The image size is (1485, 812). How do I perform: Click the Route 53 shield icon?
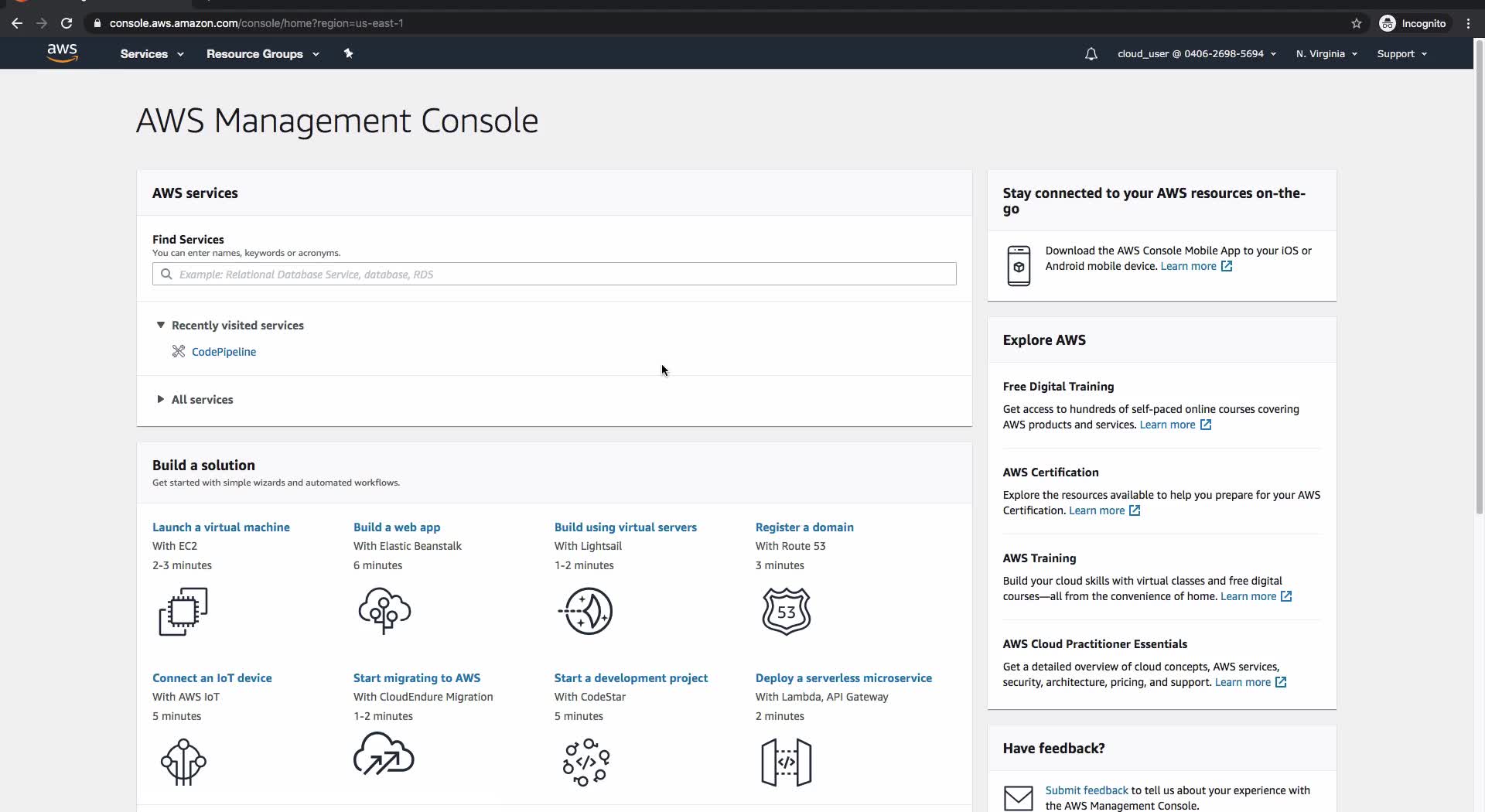[x=786, y=611]
